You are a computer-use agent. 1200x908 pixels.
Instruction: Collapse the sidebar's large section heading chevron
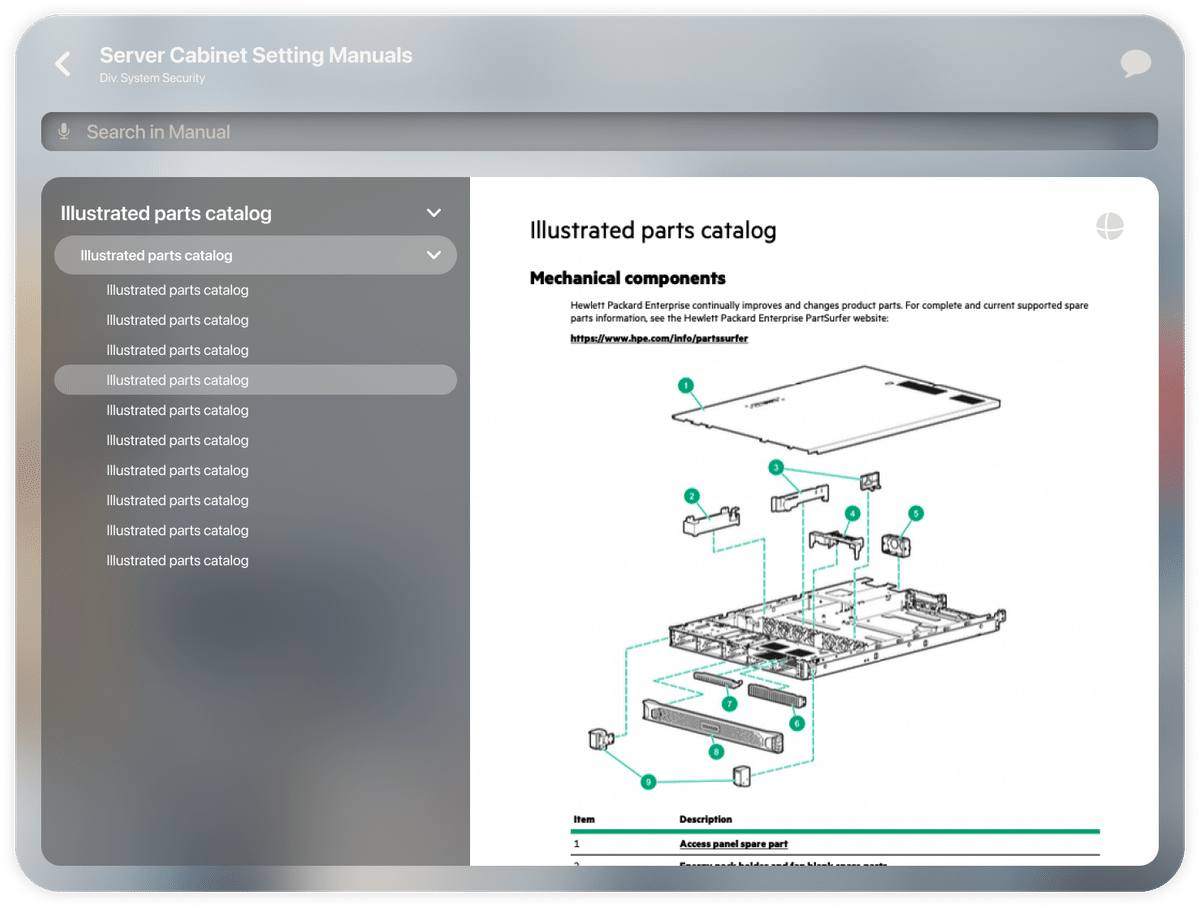coord(434,213)
